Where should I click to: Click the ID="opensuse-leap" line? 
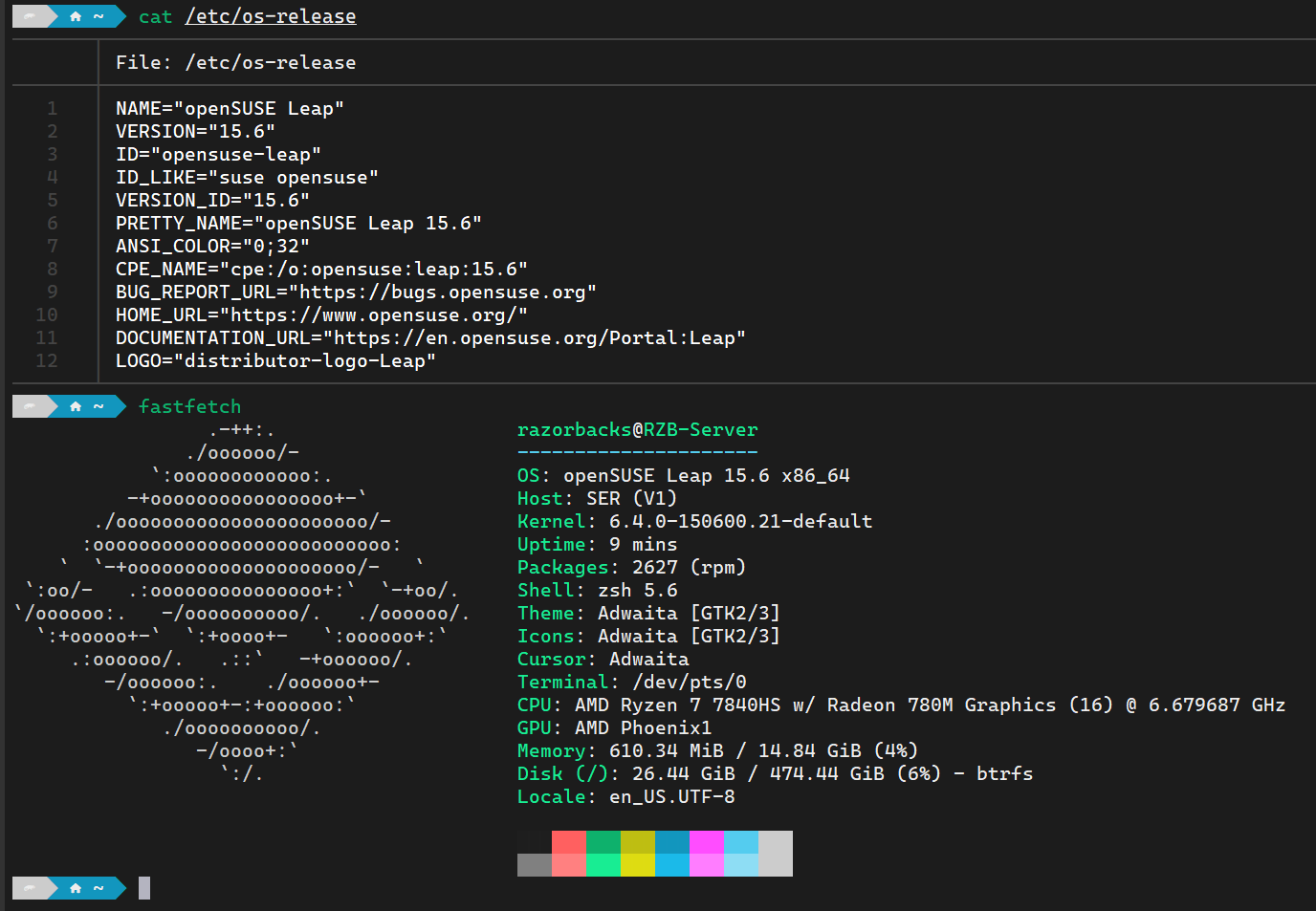click(x=219, y=154)
